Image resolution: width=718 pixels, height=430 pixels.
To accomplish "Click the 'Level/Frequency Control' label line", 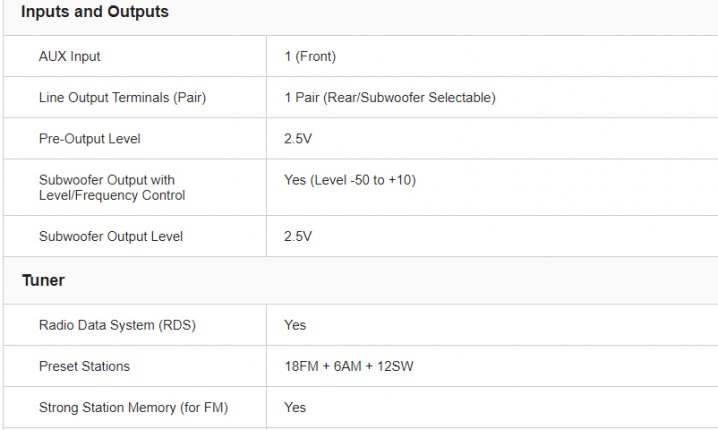I will coord(111,195).
